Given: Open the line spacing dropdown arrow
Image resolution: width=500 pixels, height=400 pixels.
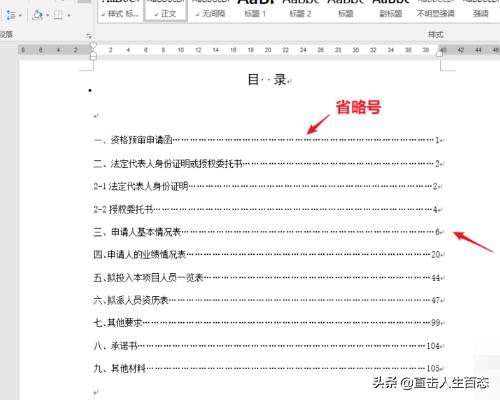Looking at the screenshot, I should click(x=20, y=15).
